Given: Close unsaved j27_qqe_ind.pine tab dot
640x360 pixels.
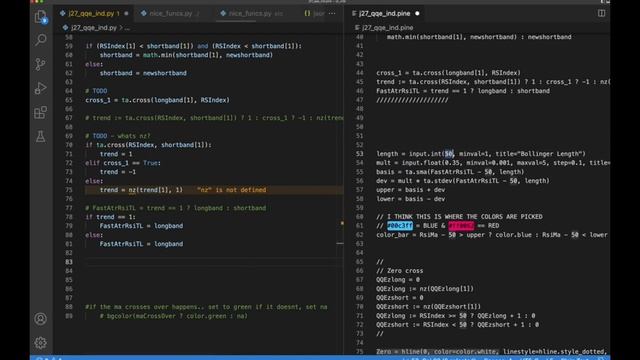Looking at the screenshot, I should tap(417, 13).
